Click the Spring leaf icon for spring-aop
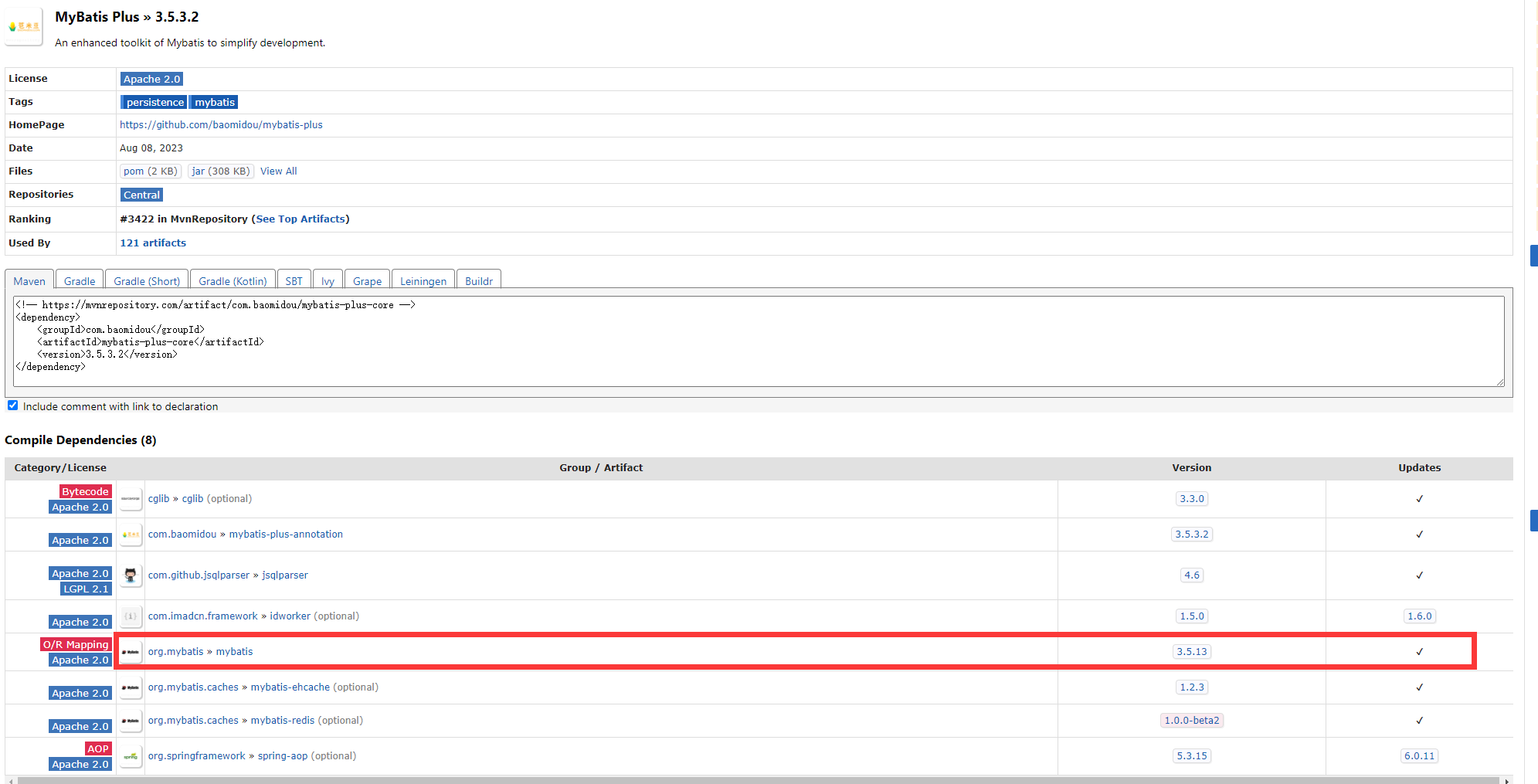The image size is (1538, 784). tap(131, 755)
